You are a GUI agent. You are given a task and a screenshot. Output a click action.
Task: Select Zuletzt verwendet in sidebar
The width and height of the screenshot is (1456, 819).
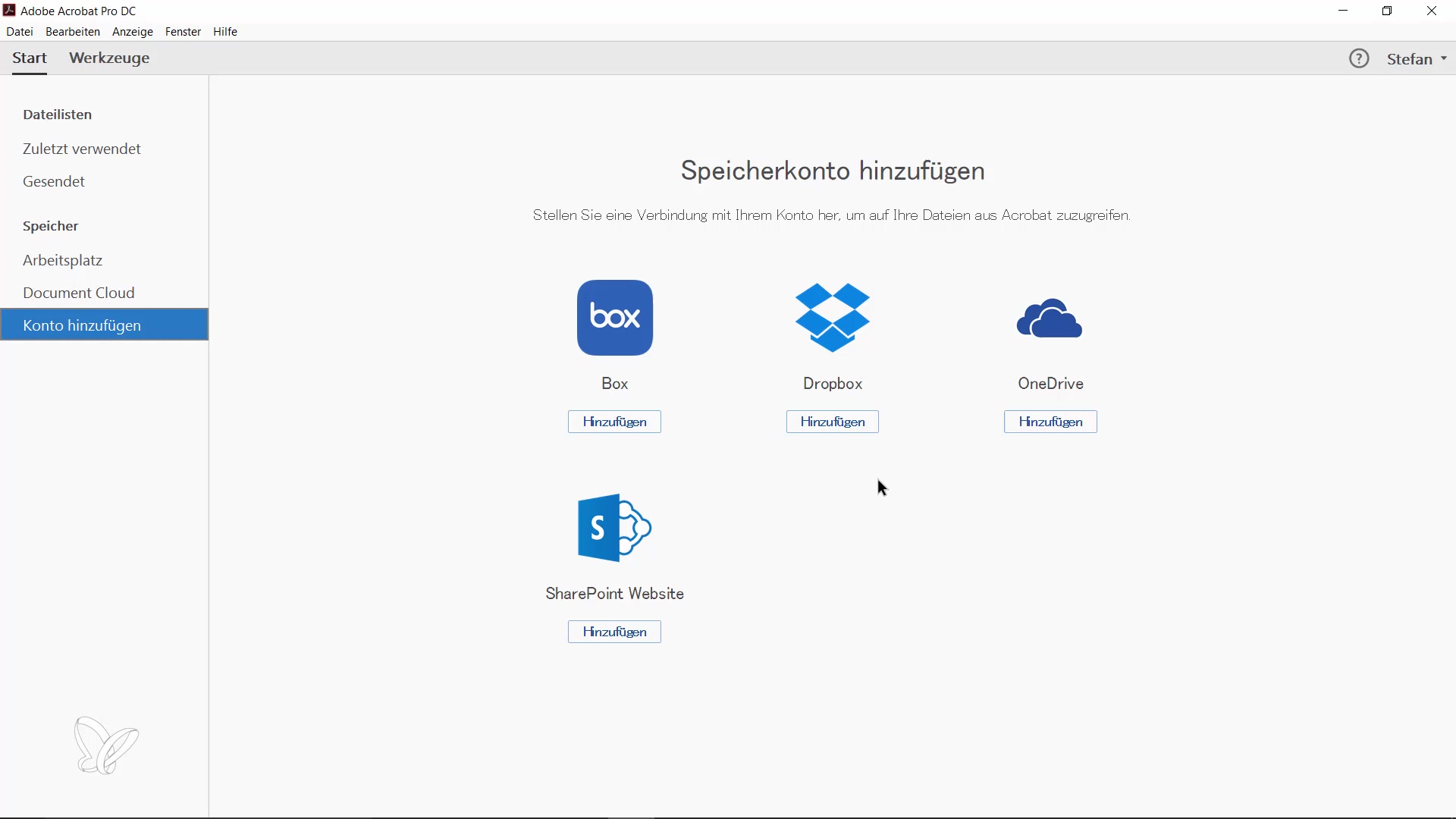tap(82, 149)
